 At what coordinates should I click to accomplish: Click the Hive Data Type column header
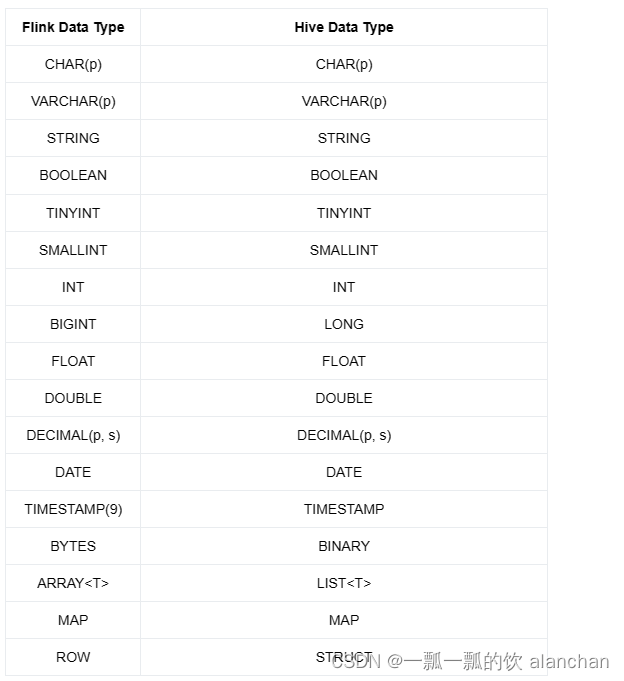pos(344,27)
